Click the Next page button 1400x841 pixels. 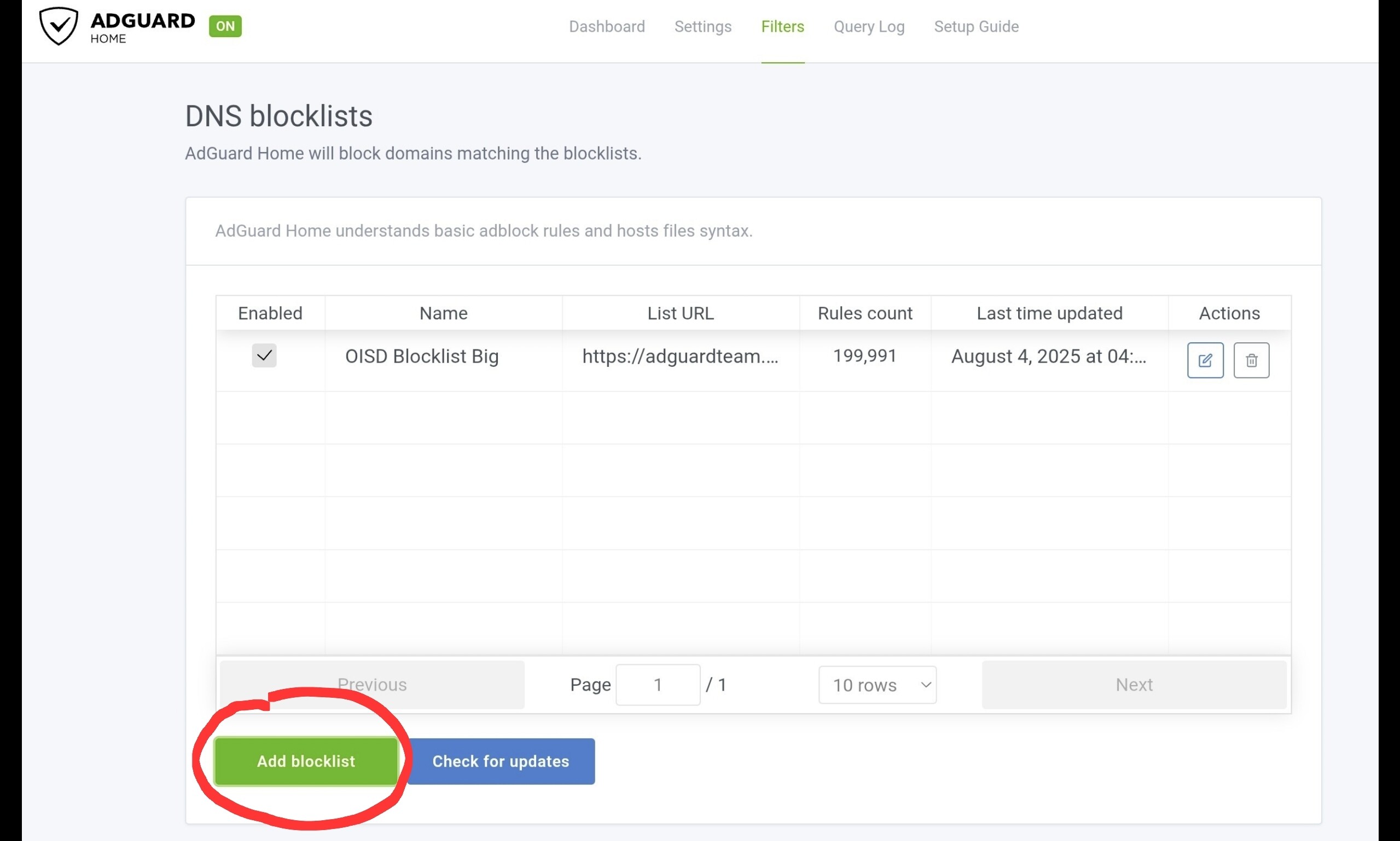(x=1134, y=685)
